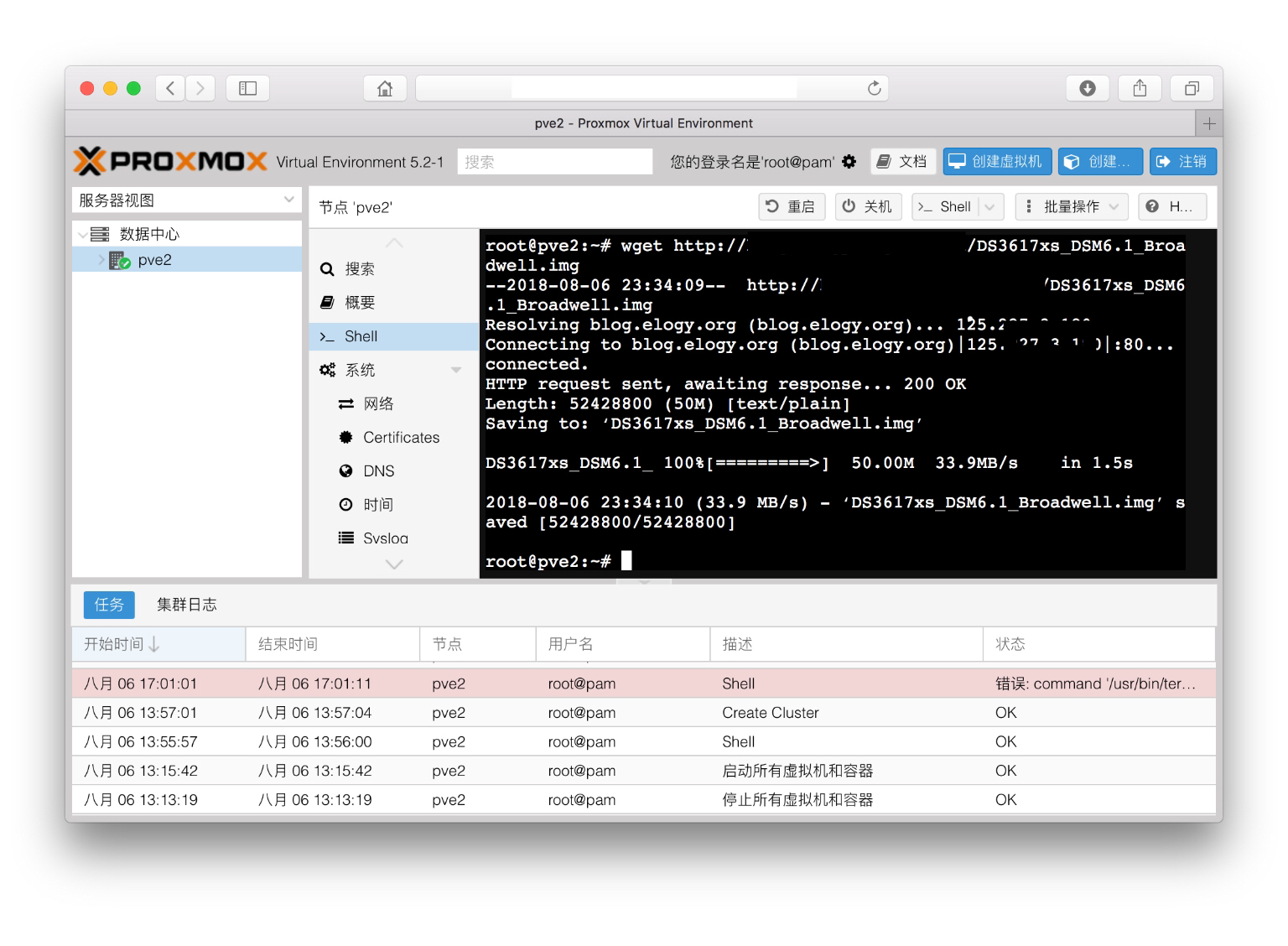1288x946 pixels.
Task: Add a new Safari tab with plus
Action: pos(1209,123)
